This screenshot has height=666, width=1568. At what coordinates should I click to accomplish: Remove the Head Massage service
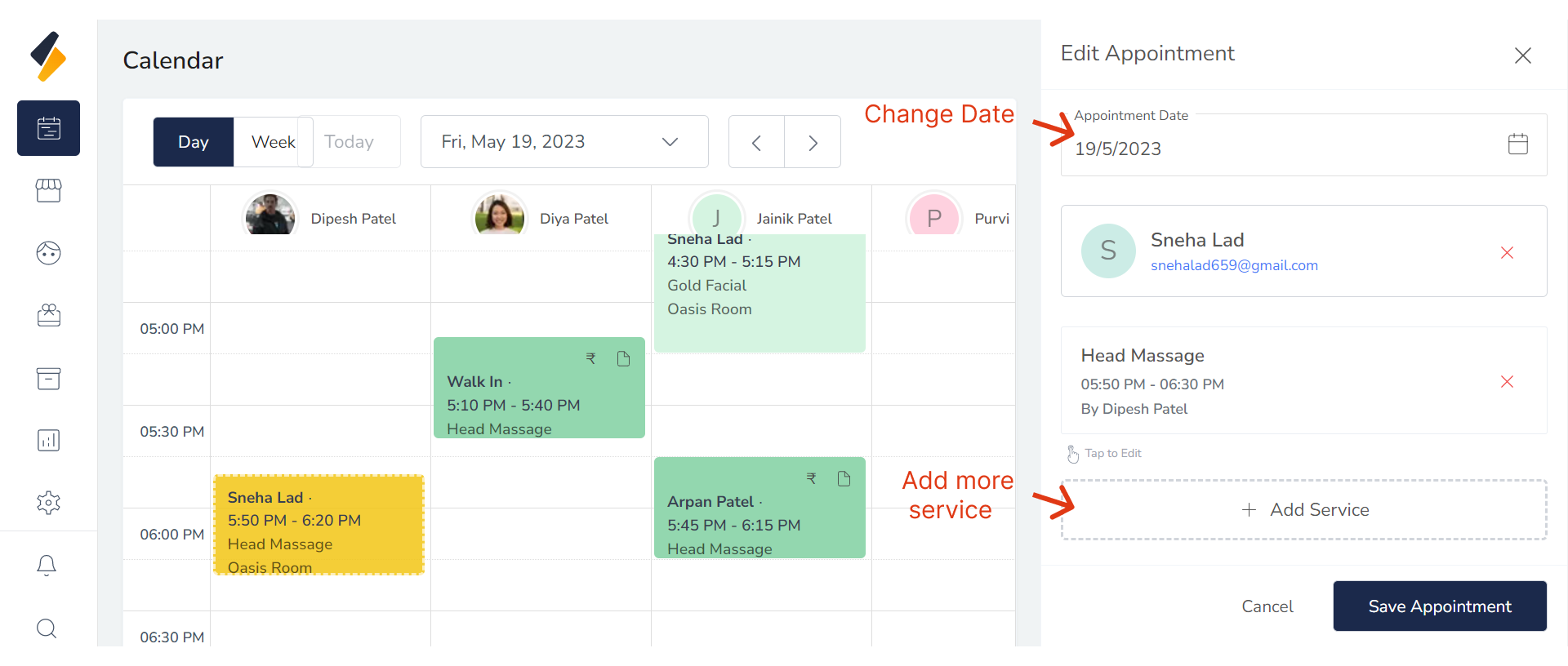click(1507, 382)
